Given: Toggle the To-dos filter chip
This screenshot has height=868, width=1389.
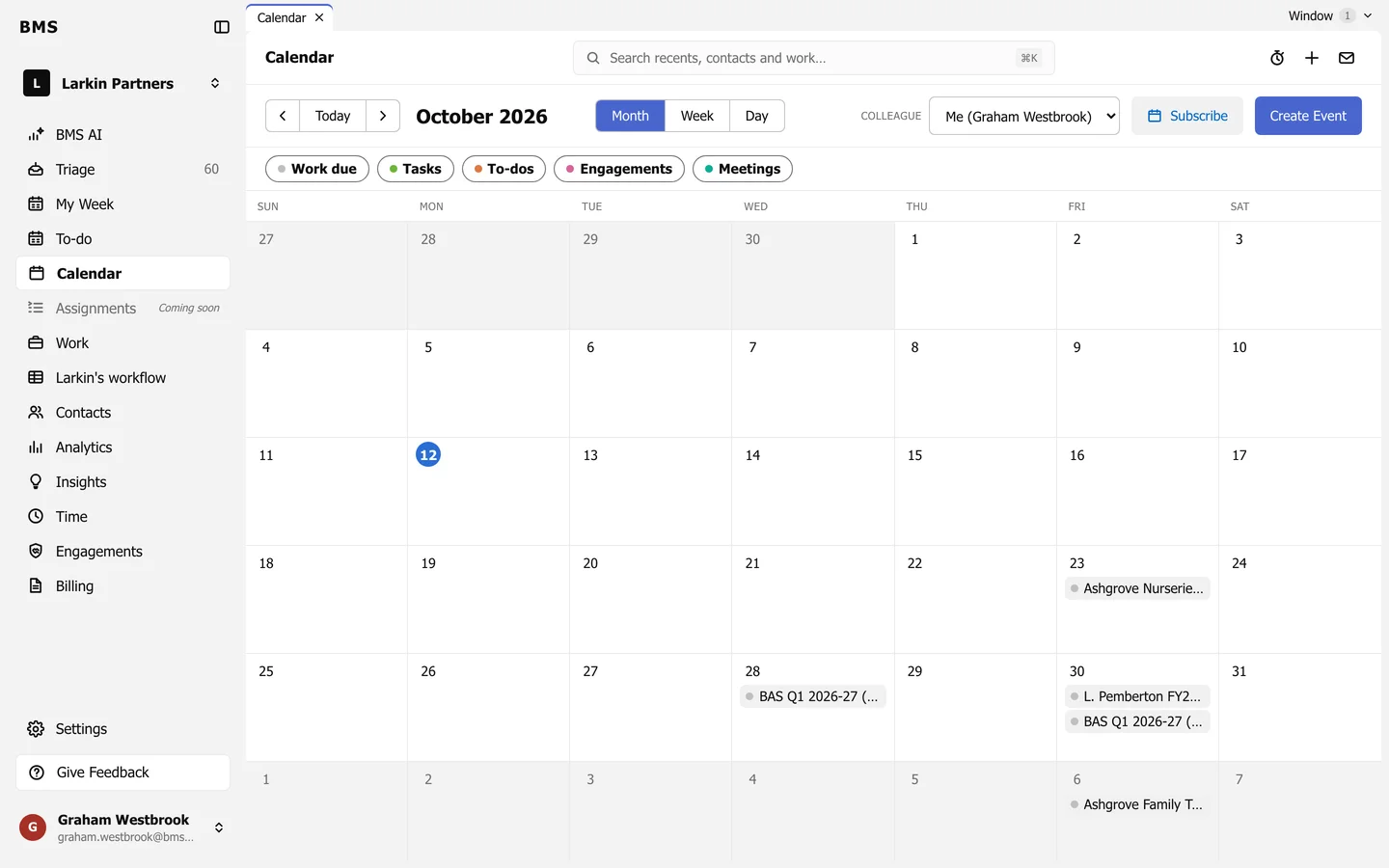Looking at the screenshot, I should 504,169.
